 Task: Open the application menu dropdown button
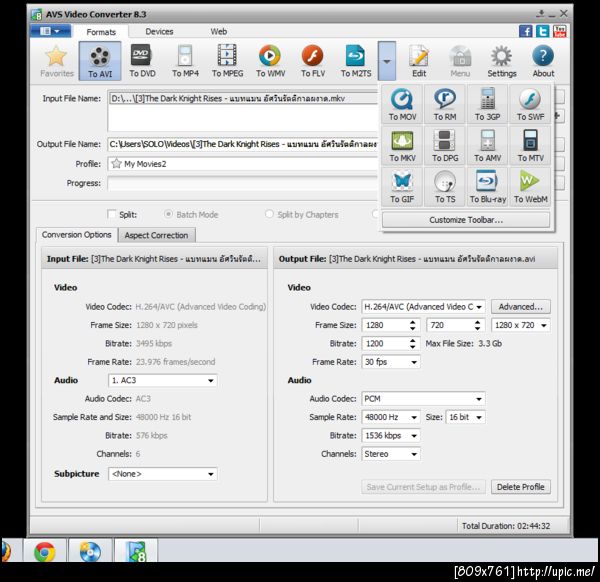51,31
